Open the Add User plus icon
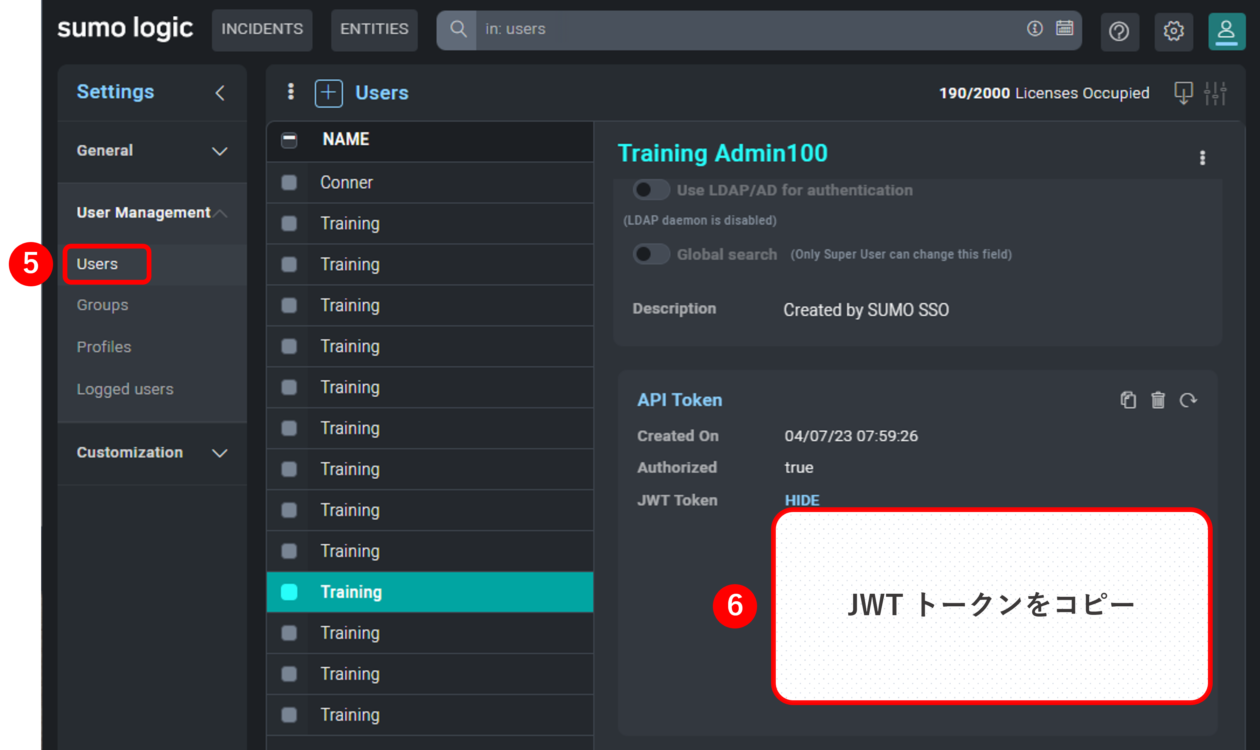 pyautogui.click(x=328, y=92)
